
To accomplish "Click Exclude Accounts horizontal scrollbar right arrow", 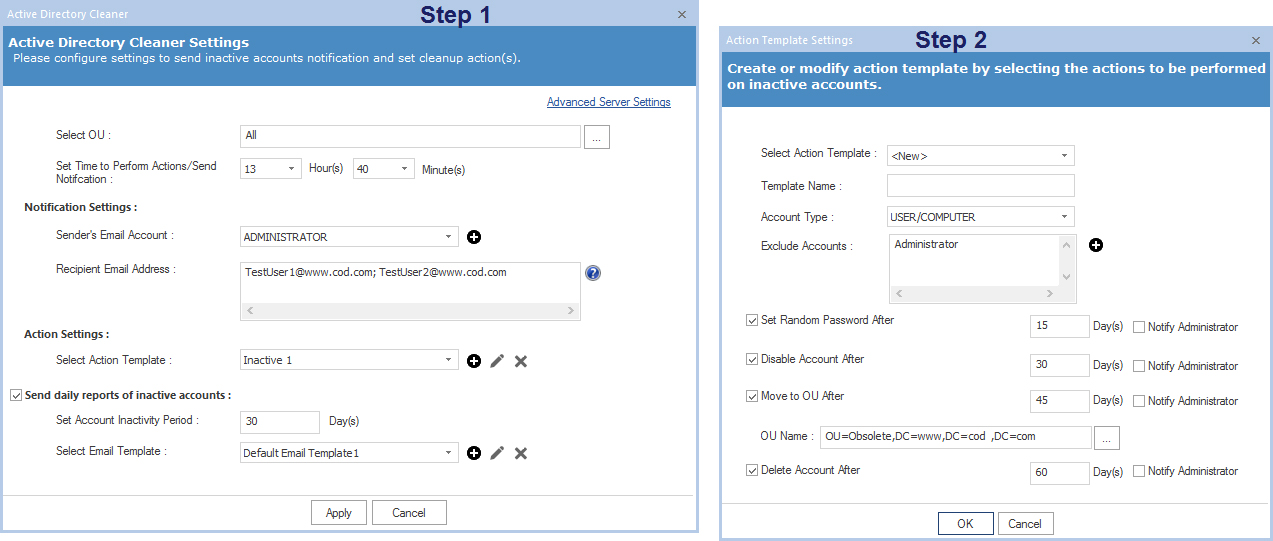I will click(1050, 294).
